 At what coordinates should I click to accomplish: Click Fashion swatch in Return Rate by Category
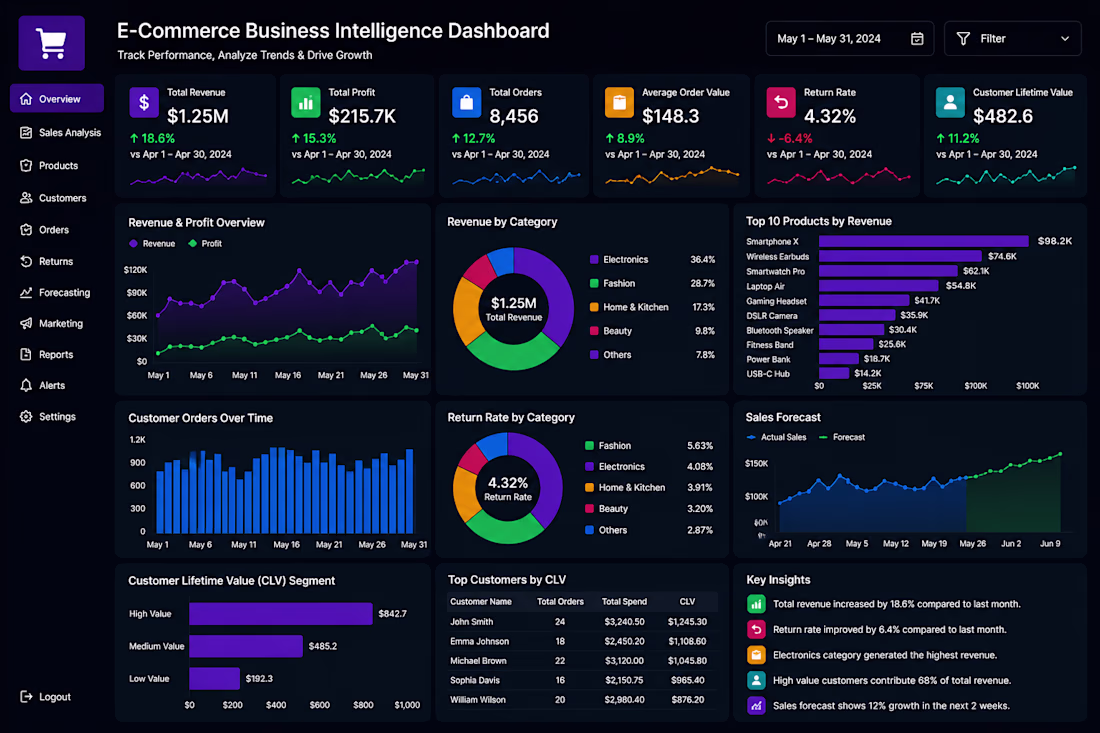click(589, 445)
